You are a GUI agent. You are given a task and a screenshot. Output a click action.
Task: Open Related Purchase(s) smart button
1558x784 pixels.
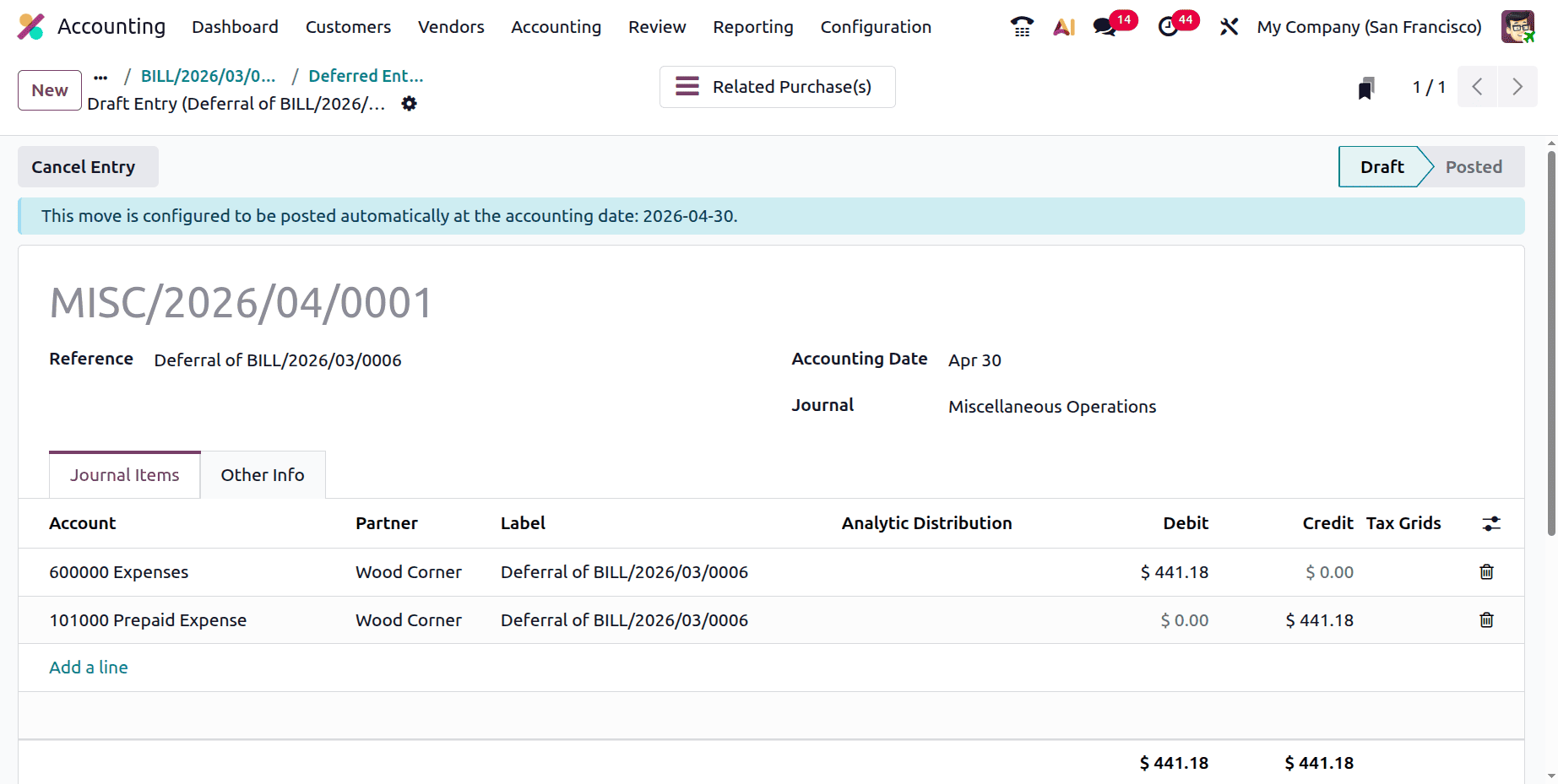[777, 87]
